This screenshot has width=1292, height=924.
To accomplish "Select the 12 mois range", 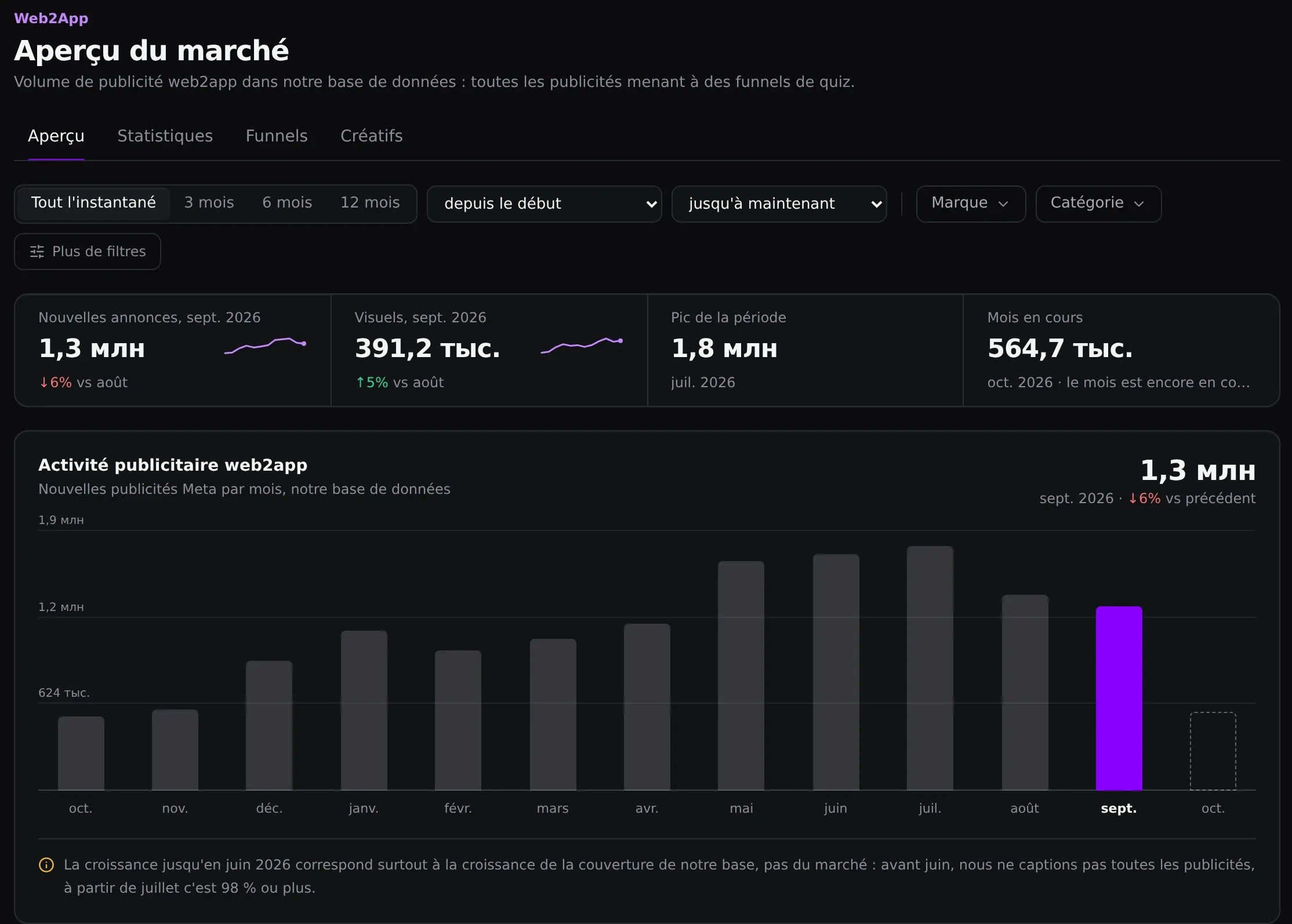I will pos(370,203).
